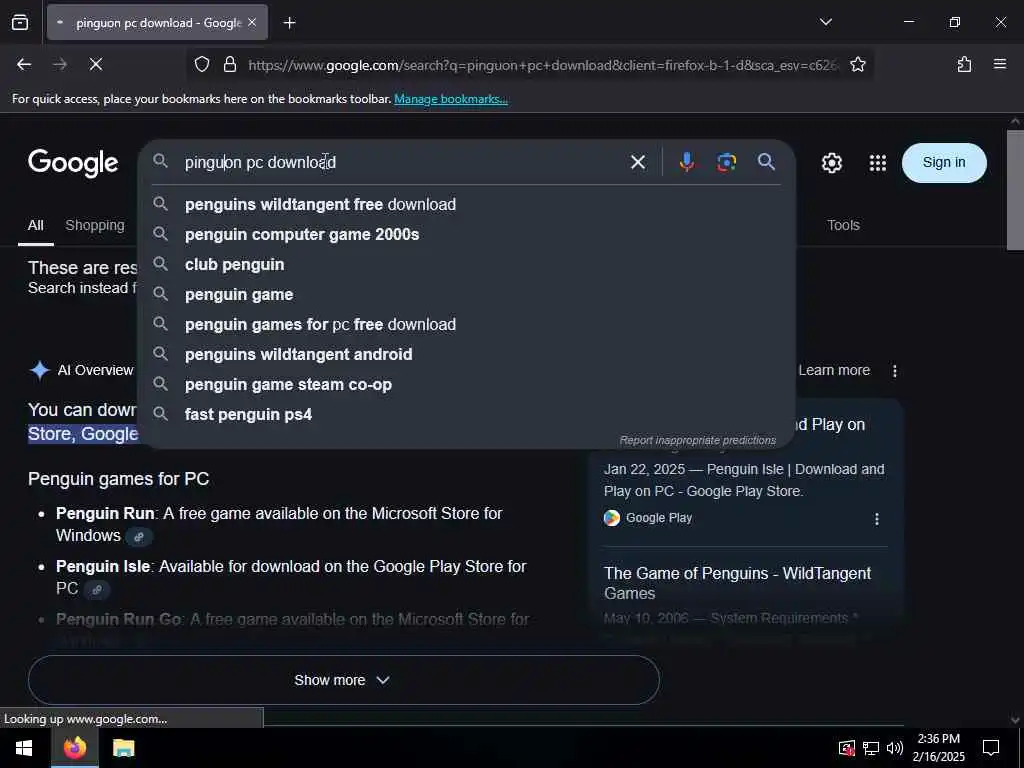Choose the fast penguin ps4 suggestion
Viewport: 1024px width, 768px height.
tap(466, 415)
